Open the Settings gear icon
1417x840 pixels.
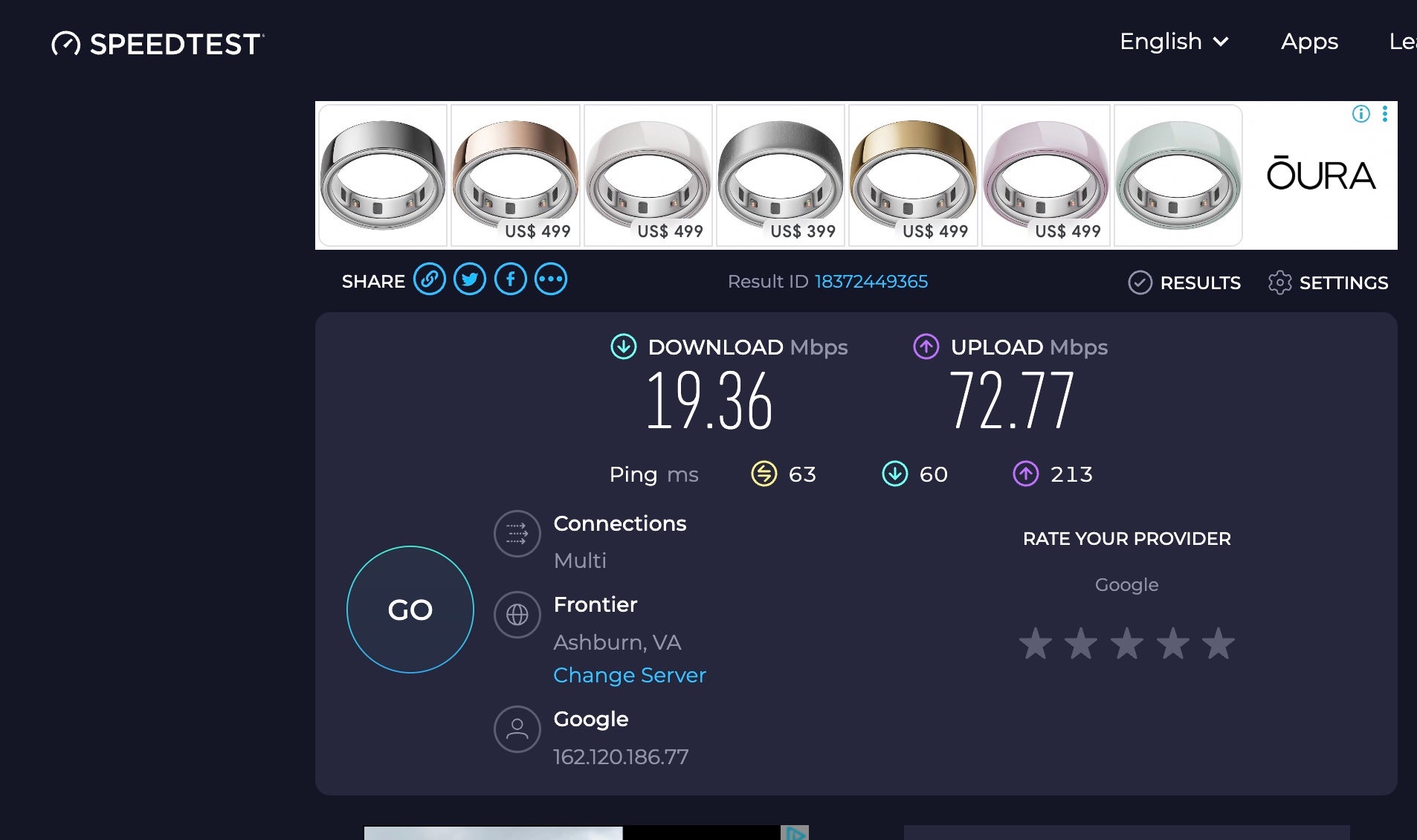[1280, 282]
